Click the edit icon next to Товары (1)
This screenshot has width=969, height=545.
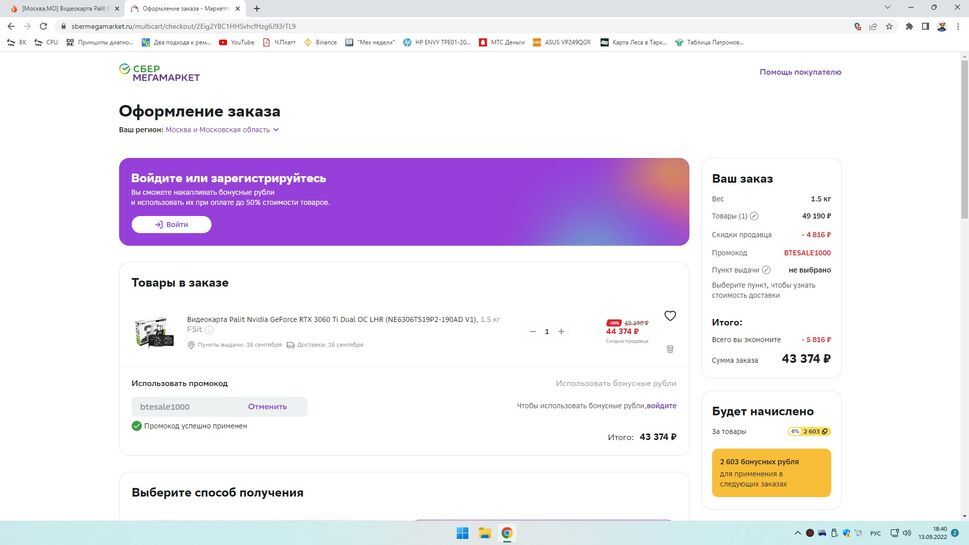(754, 216)
